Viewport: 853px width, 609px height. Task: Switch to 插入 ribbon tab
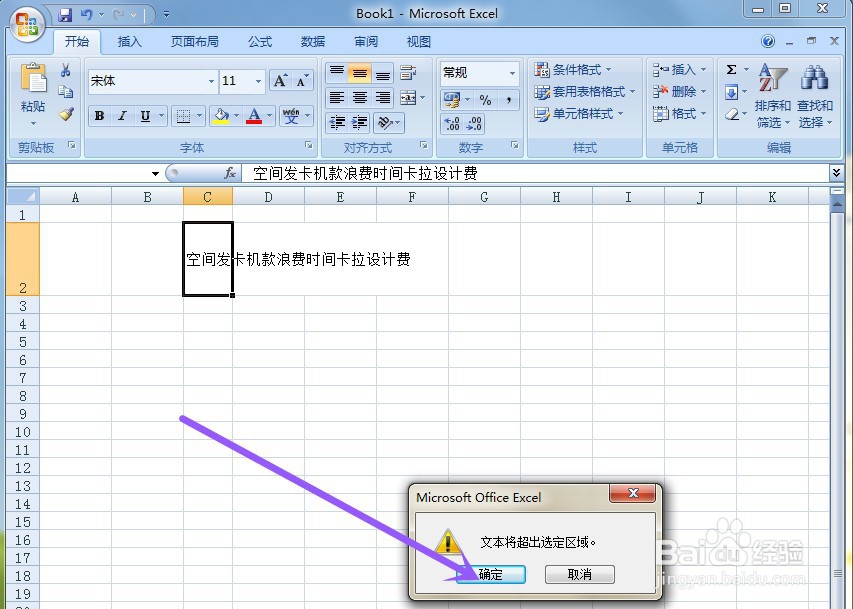coord(129,42)
